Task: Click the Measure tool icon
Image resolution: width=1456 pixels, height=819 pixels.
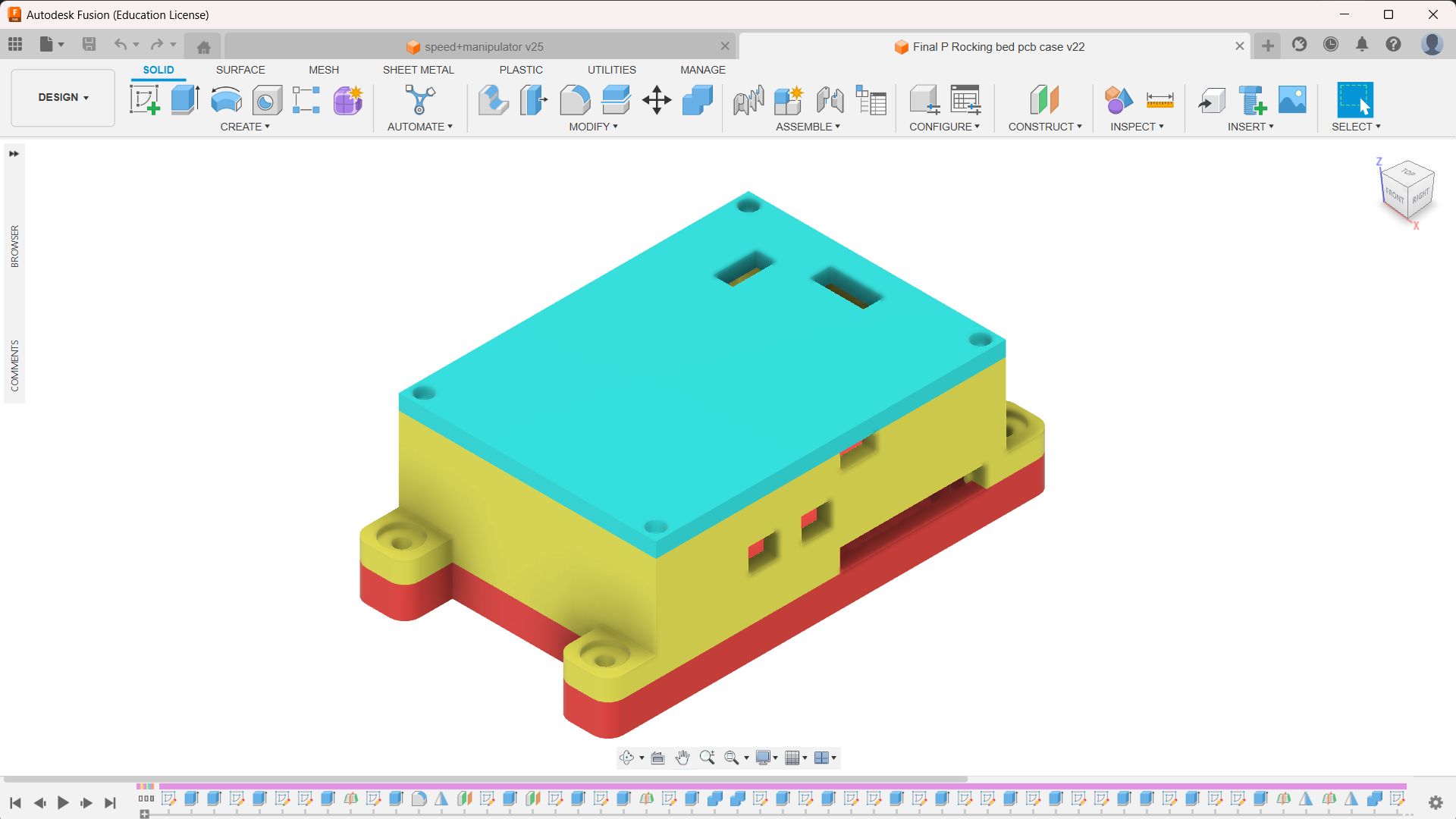Action: coord(1159,99)
